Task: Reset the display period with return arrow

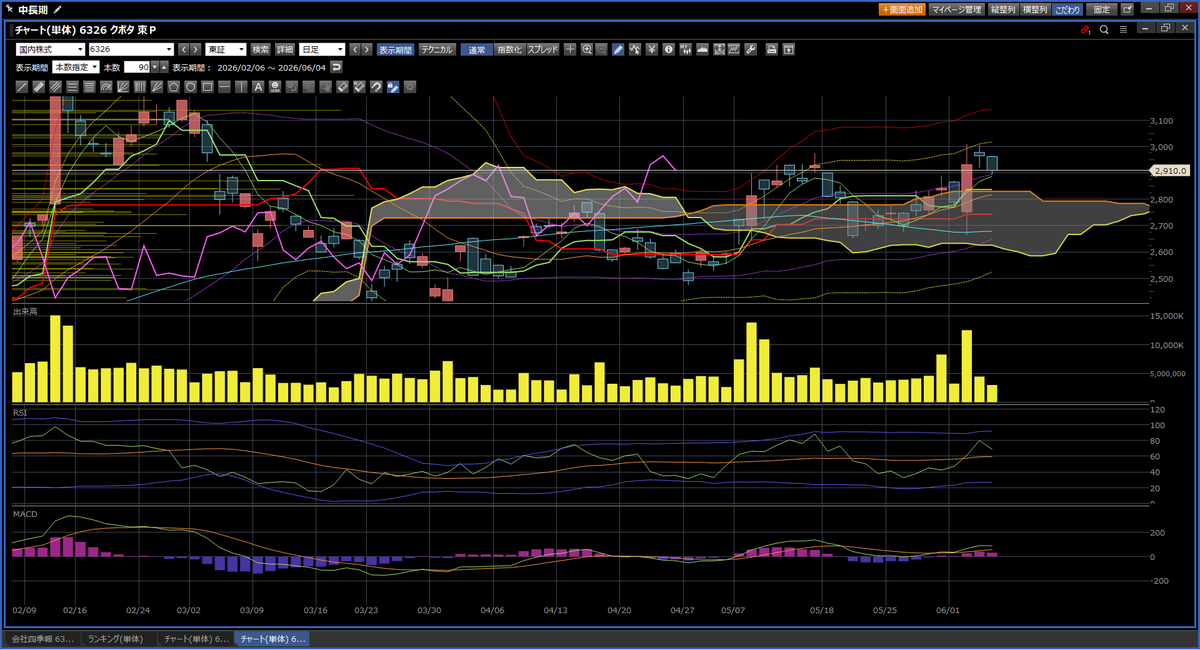Action: (337, 67)
